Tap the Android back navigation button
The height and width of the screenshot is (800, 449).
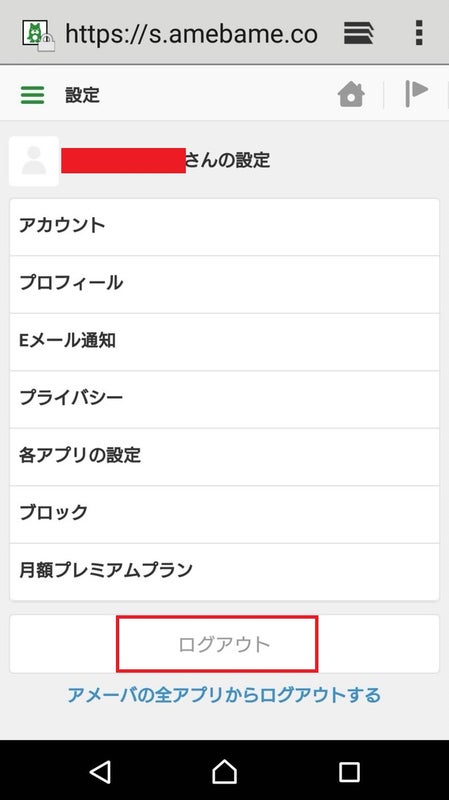(100, 772)
